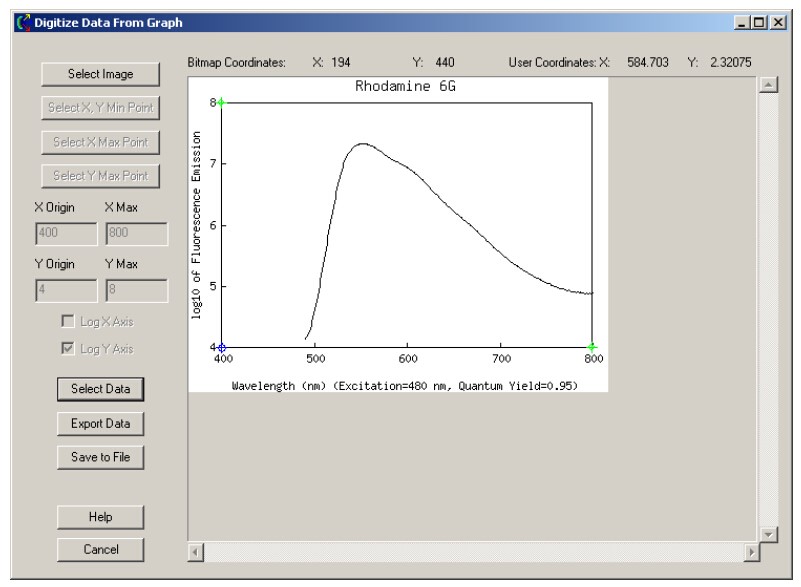Click the Rhodamine 6G graph title
Viewport: 801px width, 587px height.
pos(405,86)
